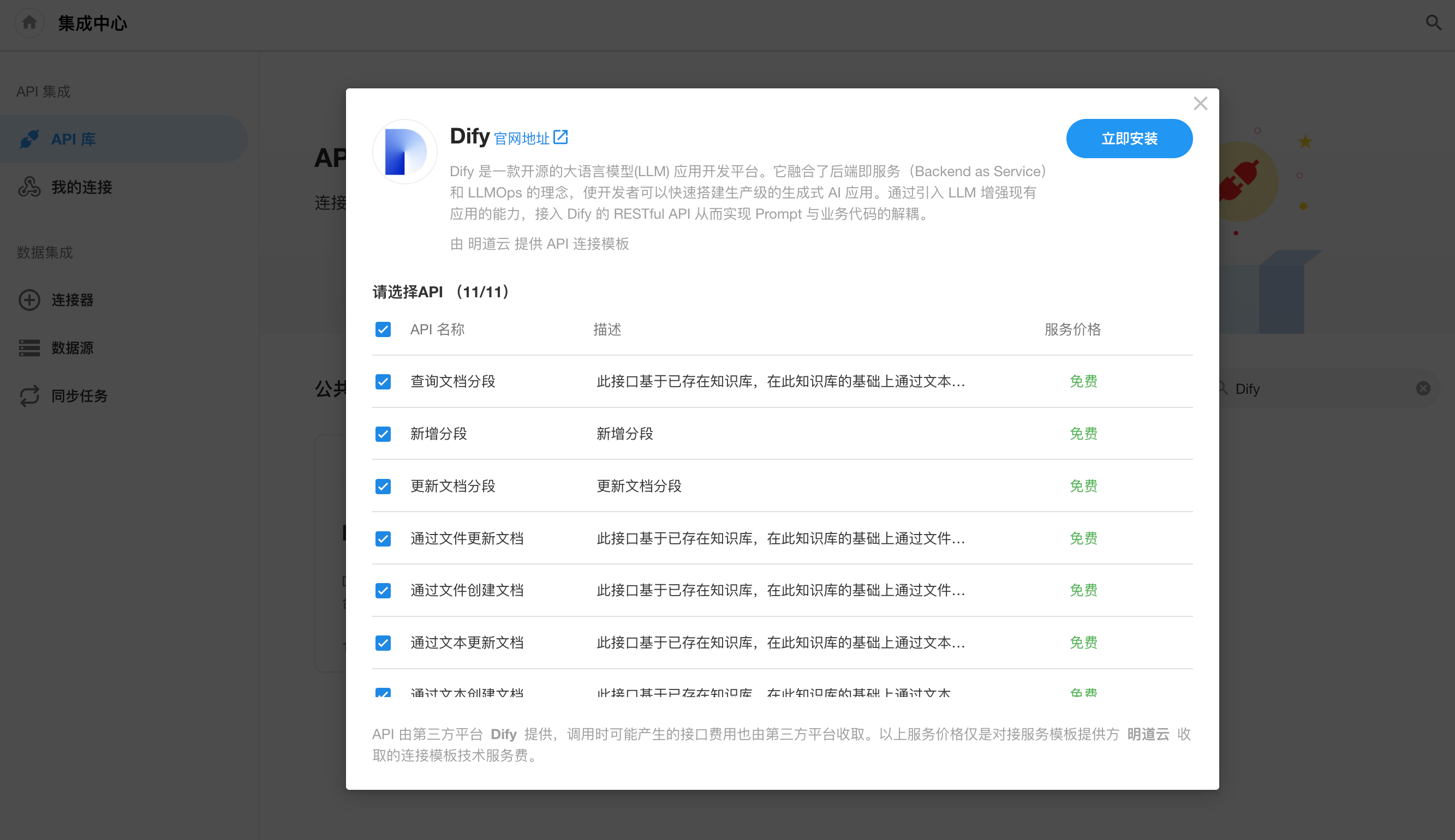This screenshot has width=1455, height=840.
Task: Open 我的连接 in the sidebar
Action: pos(81,187)
